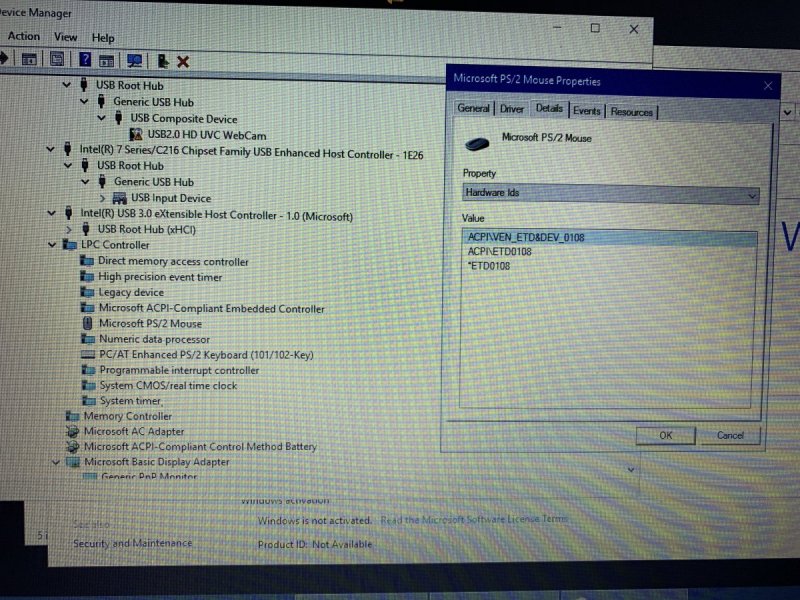Close the Microsoft PS/2 Mouse Properties dialog

[x=768, y=86]
